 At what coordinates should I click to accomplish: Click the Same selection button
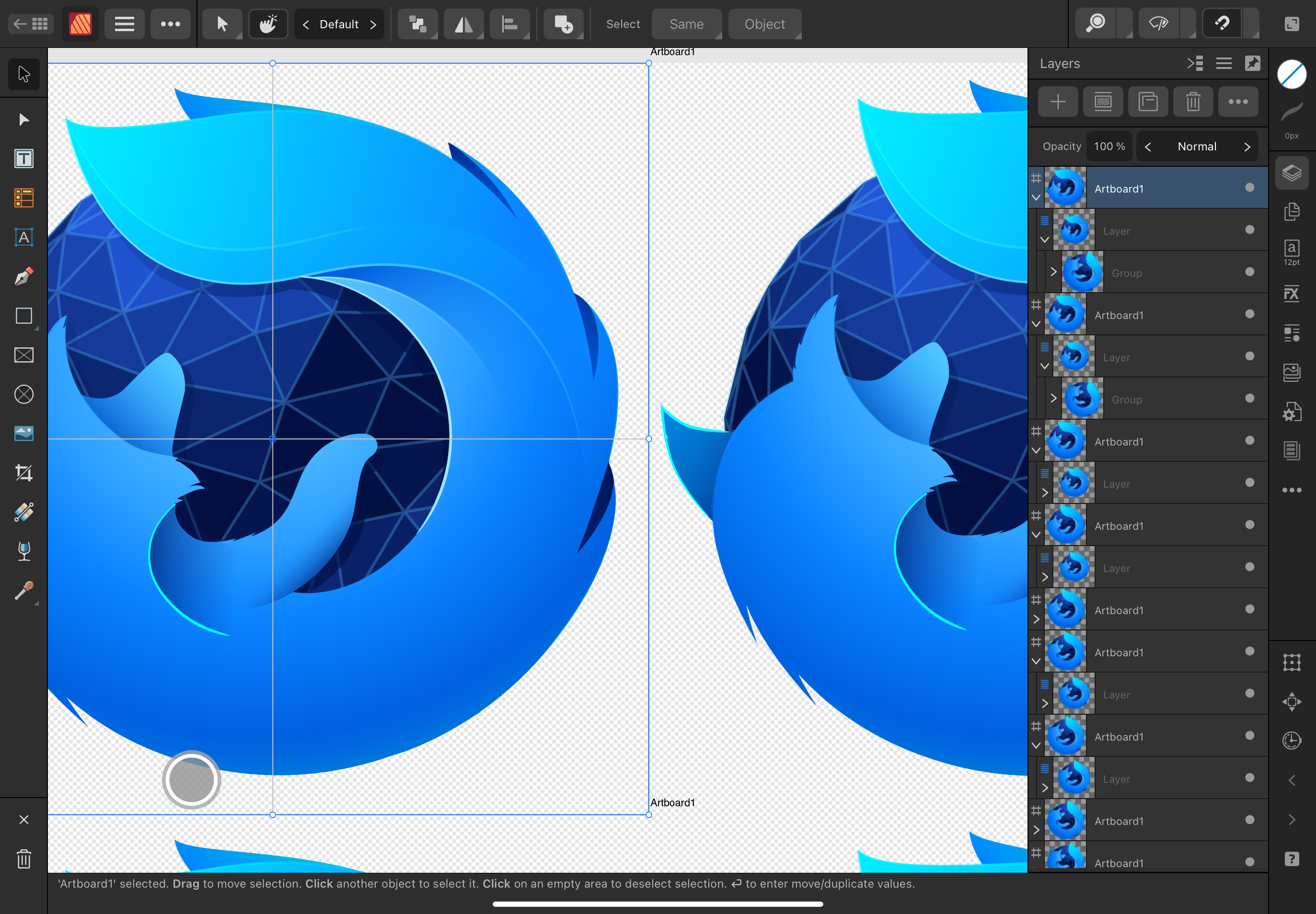(x=686, y=24)
